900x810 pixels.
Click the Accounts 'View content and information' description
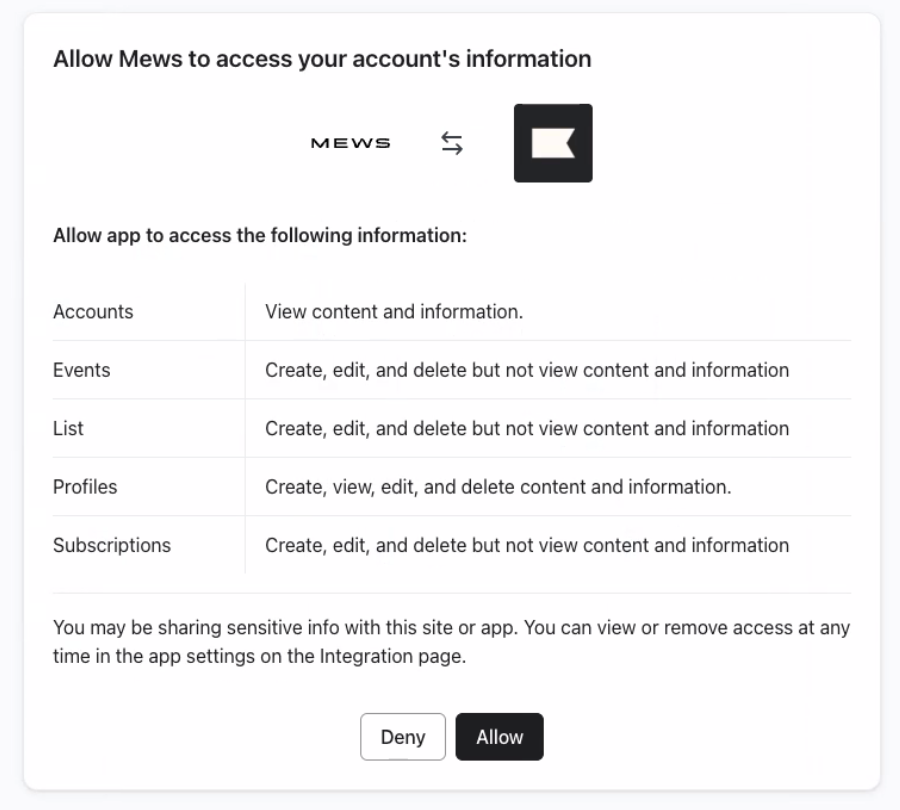click(x=393, y=312)
